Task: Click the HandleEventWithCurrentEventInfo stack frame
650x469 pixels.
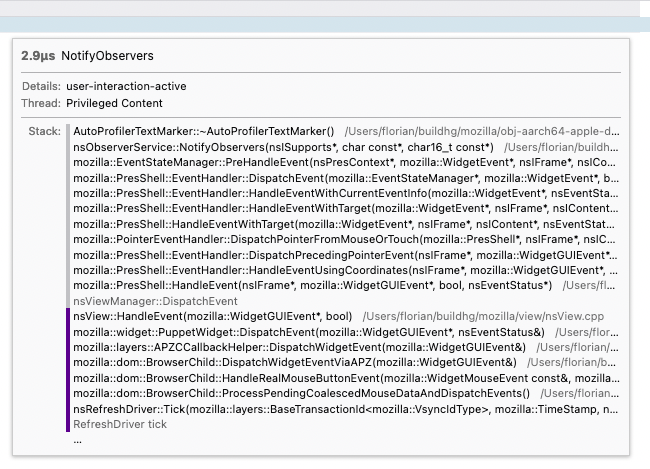Action: pyautogui.click(x=346, y=194)
